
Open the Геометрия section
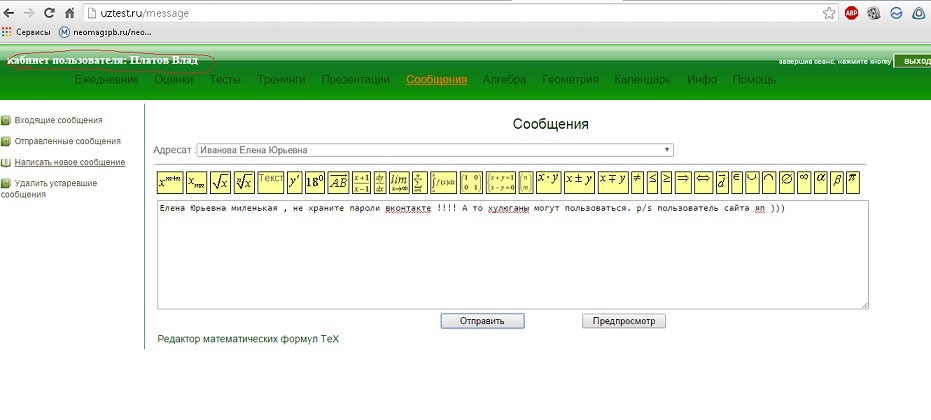(570, 80)
